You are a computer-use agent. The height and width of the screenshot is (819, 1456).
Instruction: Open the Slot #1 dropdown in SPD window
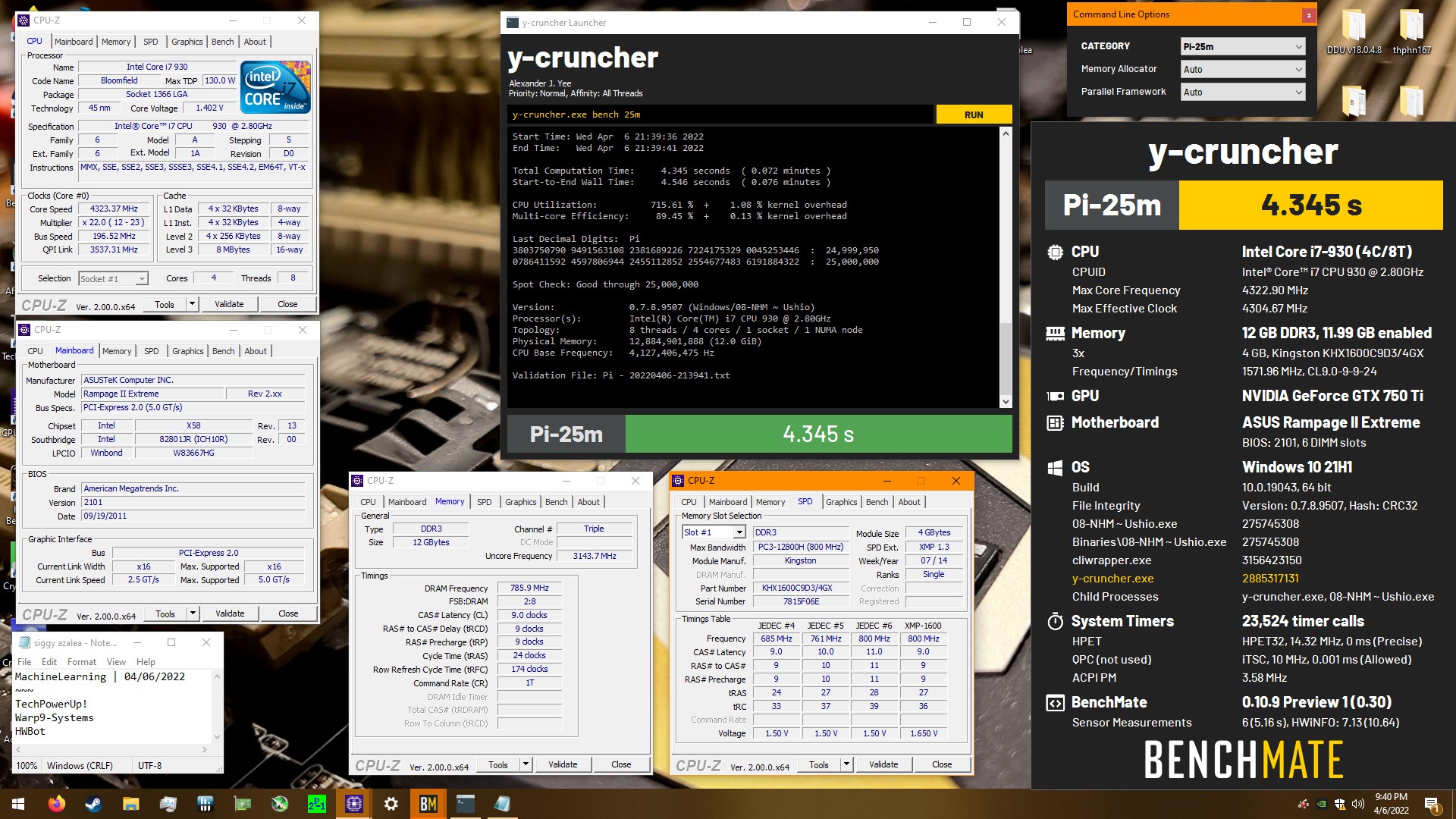pyautogui.click(x=714, y=532)
